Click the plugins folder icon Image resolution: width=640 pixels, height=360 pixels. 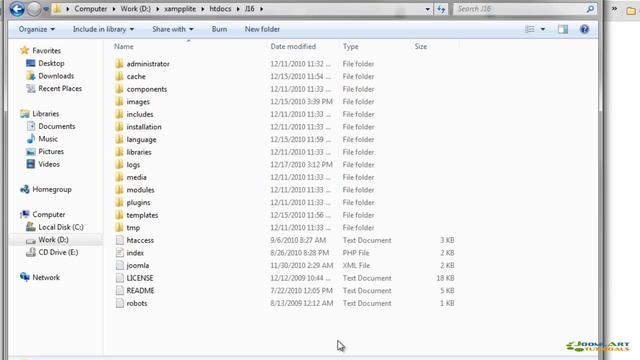[x=119, y=202]
